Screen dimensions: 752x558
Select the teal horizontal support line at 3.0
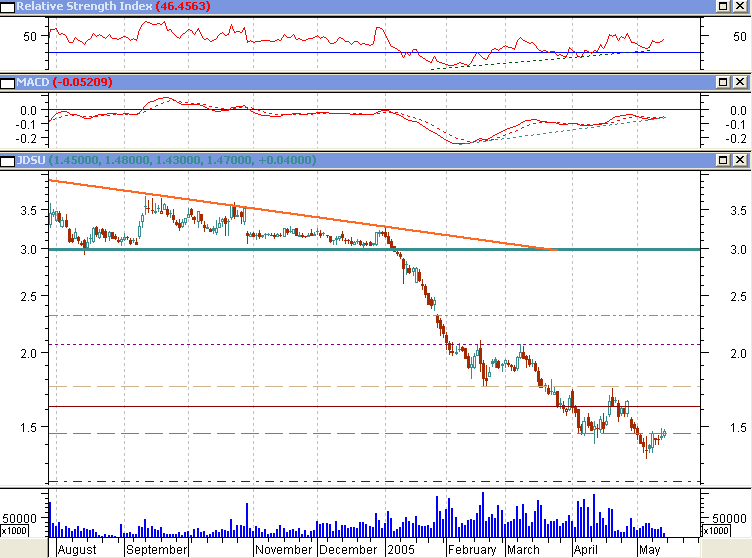[x=374, y=249]
